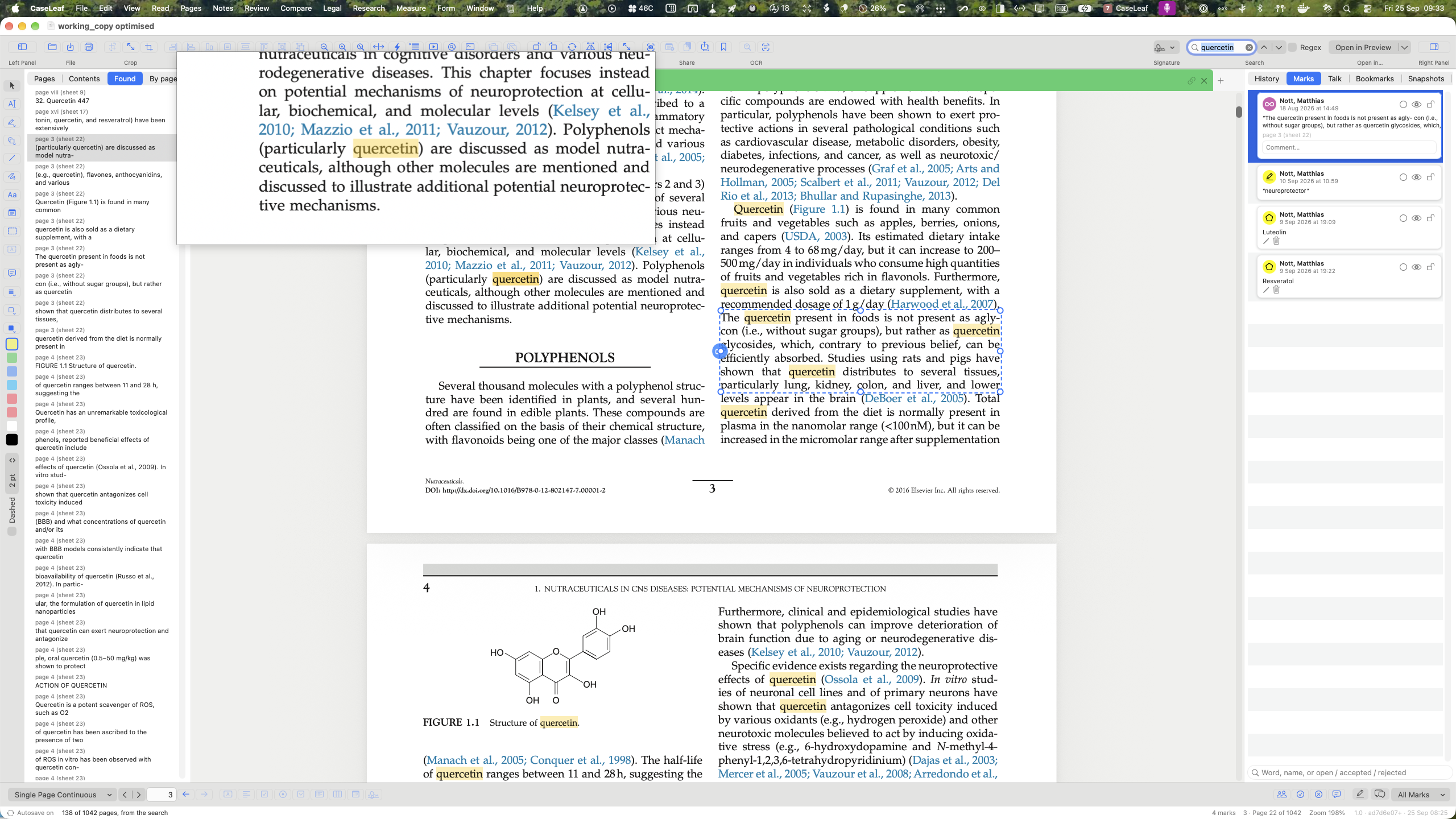Click the rotate/refresh circular arrows icon
1456x819 pixels.
click(572, 47)
